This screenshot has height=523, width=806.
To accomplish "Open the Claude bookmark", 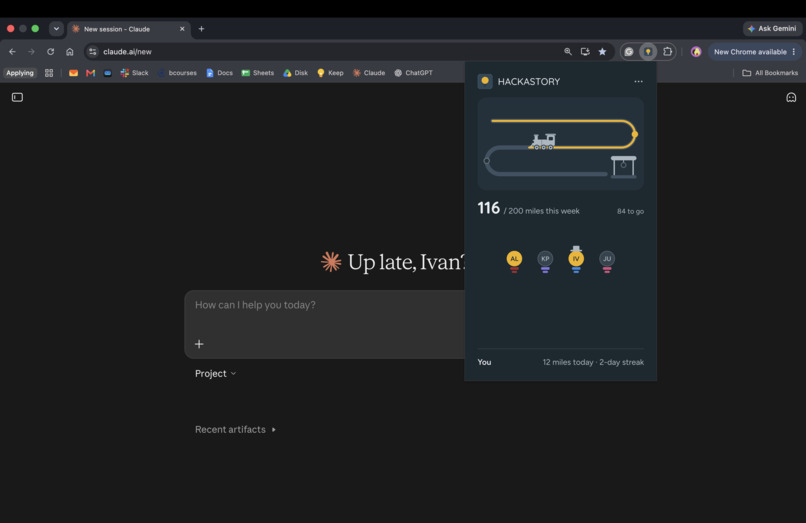I will click(369, 73).
